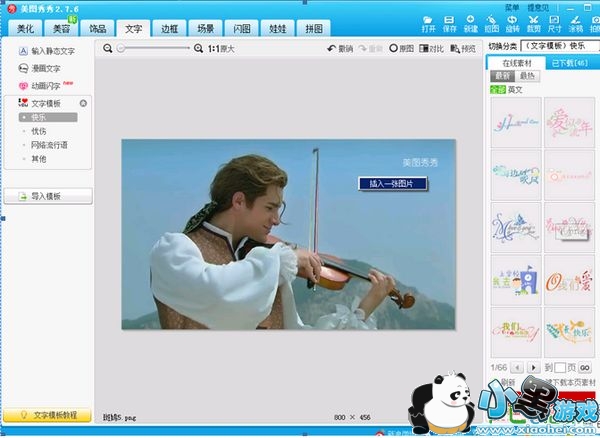This screenshot has width=600, height=438.
Task: Collapse the 文字模板 section arrow
Action: (83, 103)
